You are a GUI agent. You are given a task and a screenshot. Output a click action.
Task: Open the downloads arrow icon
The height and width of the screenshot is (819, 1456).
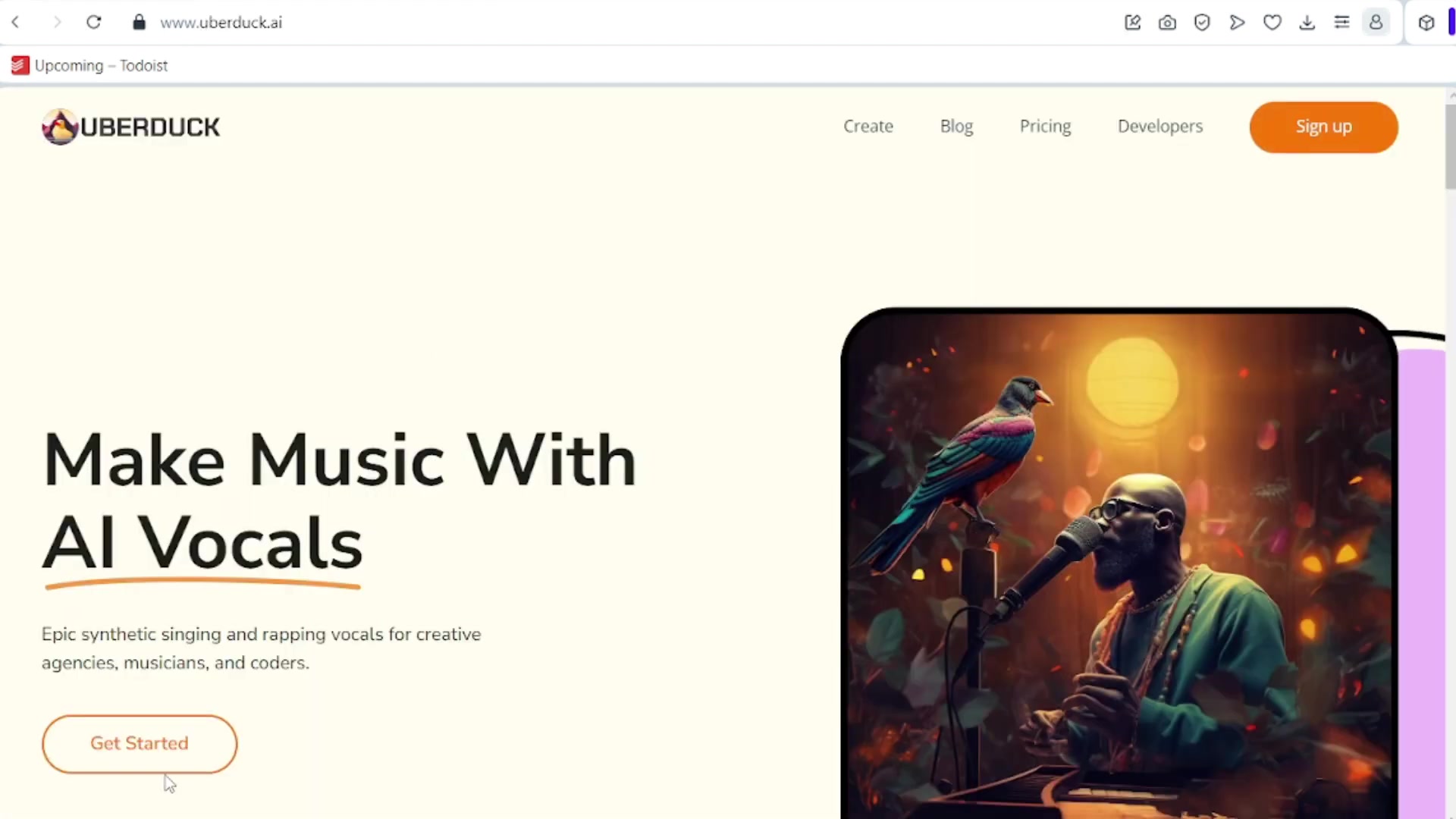coord(1307,23)
